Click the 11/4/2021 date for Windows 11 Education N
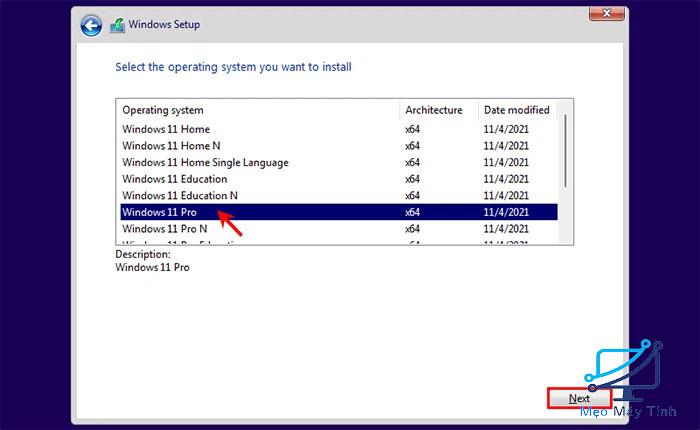Image resolution: width=700 pixels, height=430 pixels. tap(506, 196)
